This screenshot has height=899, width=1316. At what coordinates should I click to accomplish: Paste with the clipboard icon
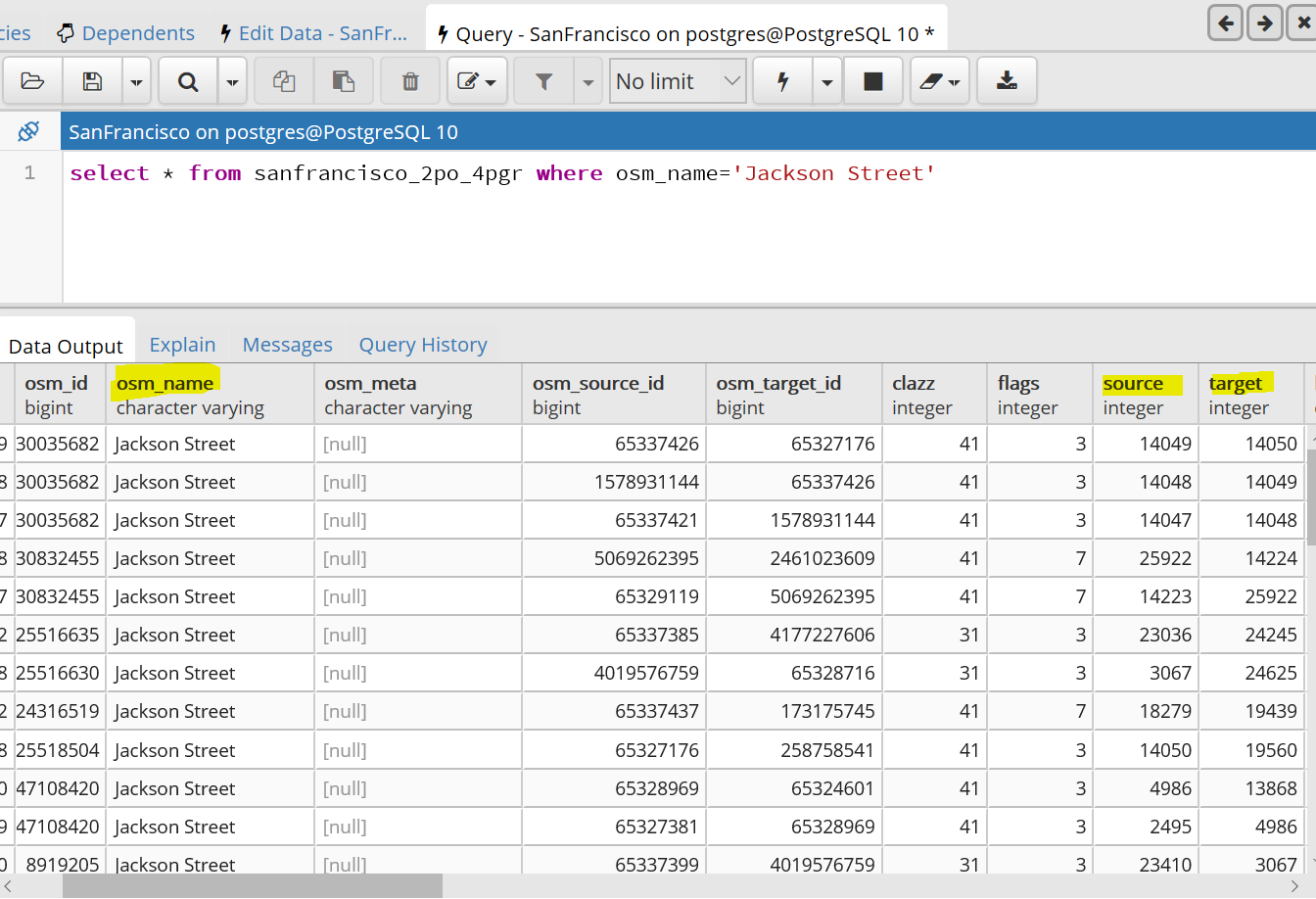pyautogui.click(x=343, y=81)
